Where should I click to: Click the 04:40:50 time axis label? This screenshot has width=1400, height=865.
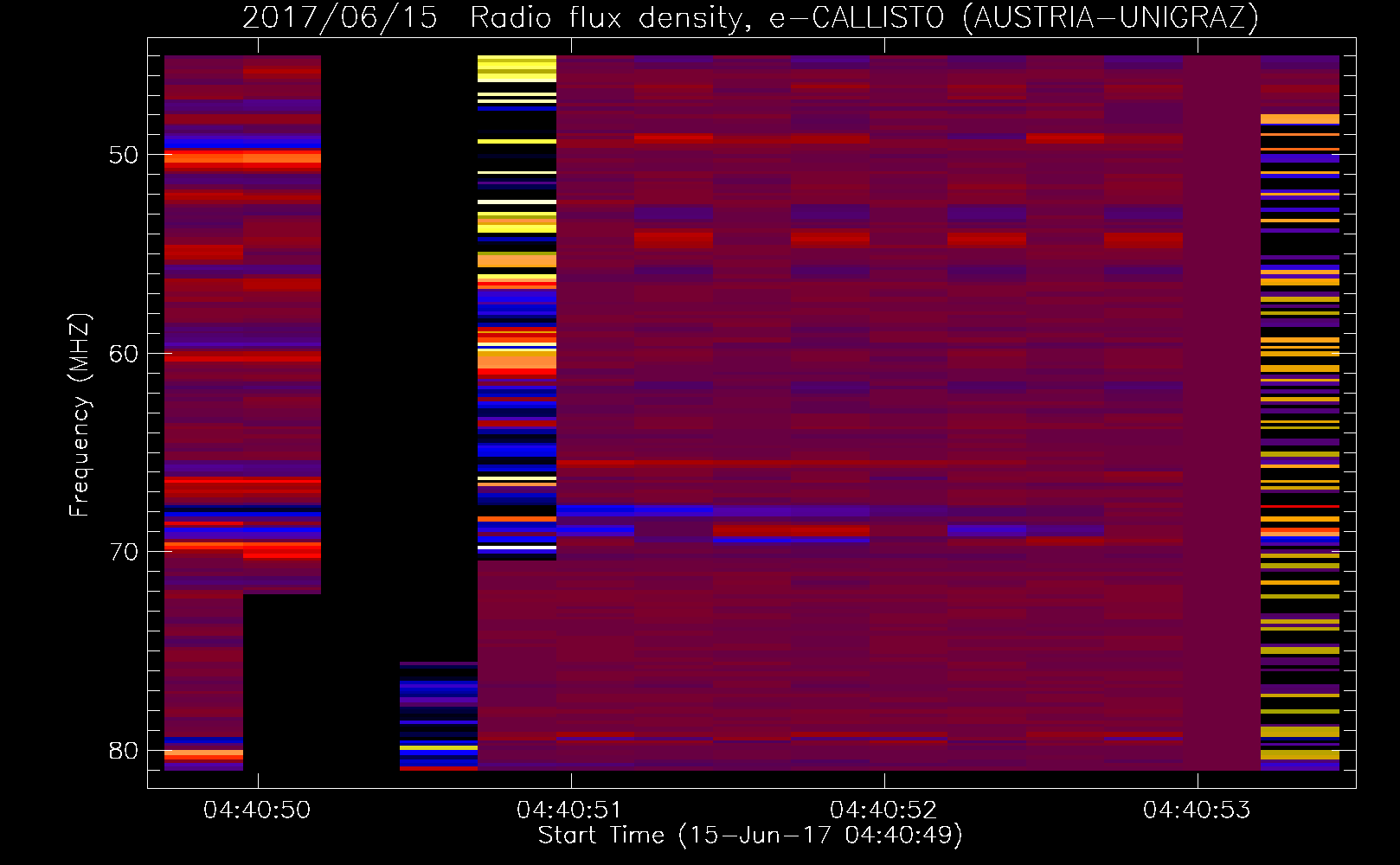click(256, 810)
